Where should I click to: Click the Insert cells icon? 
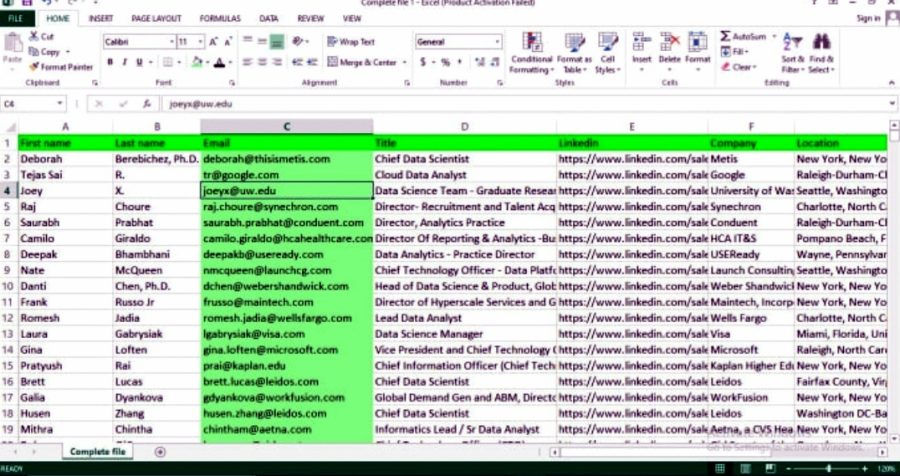[641, 42]
